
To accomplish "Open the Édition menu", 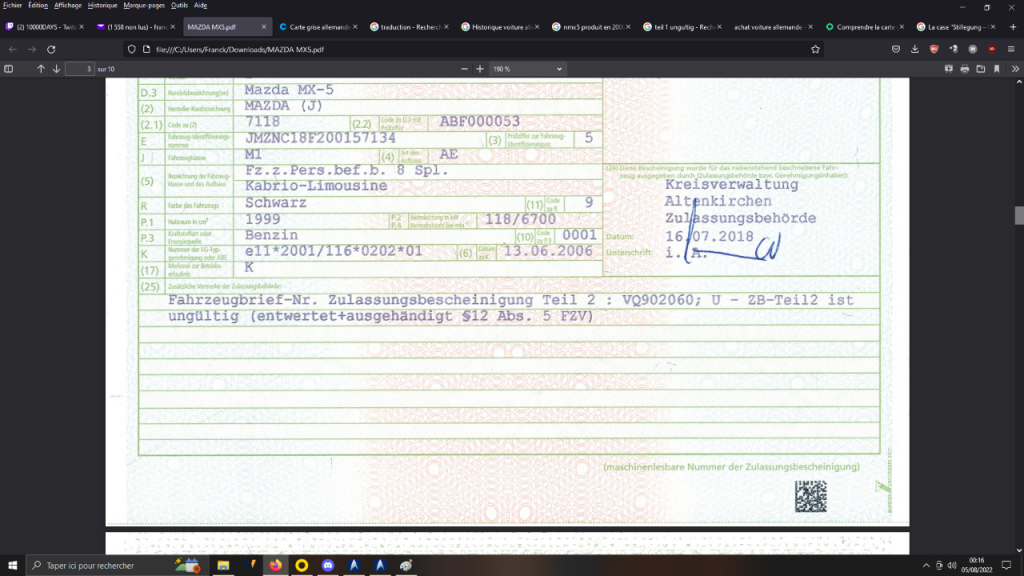I will pyautogui.click(x=38, y=5).
